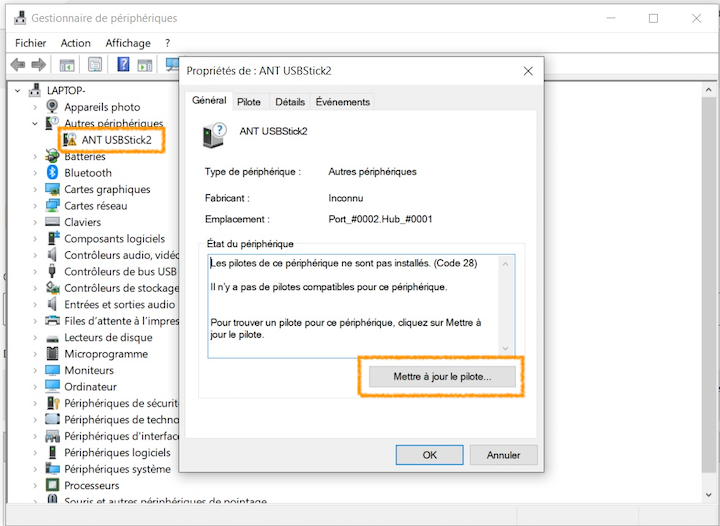
Task: Click the Ordinateur icon
Action: [52, 386]
